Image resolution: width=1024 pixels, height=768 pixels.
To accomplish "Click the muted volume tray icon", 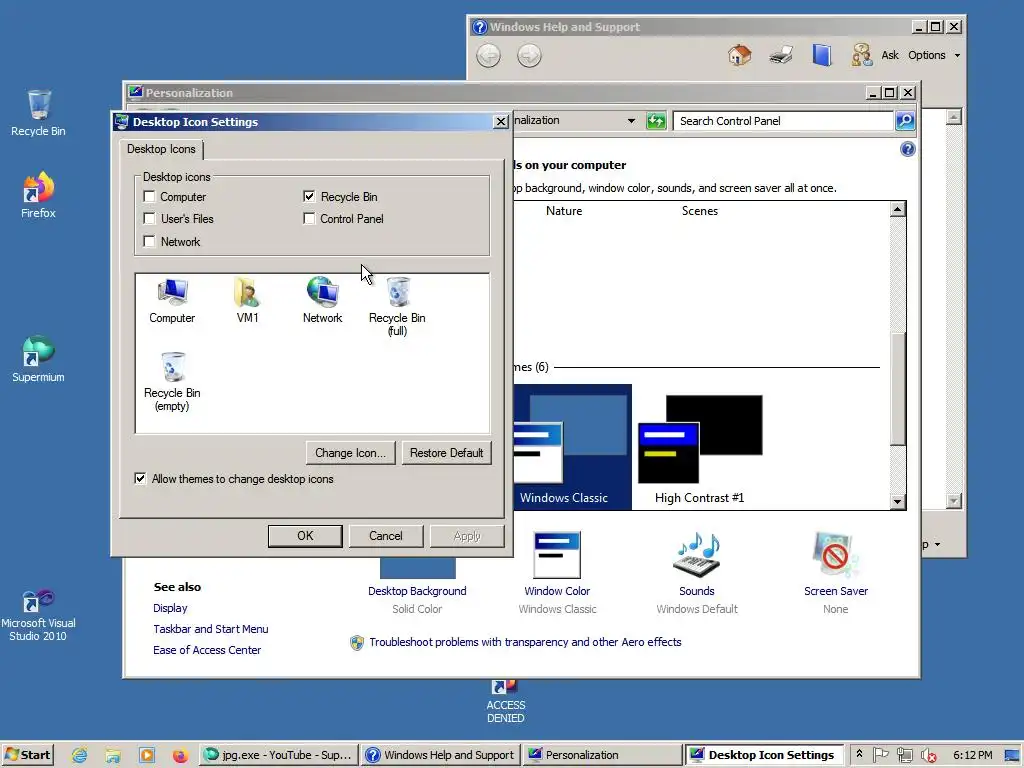I will click(x=928, y=755).
